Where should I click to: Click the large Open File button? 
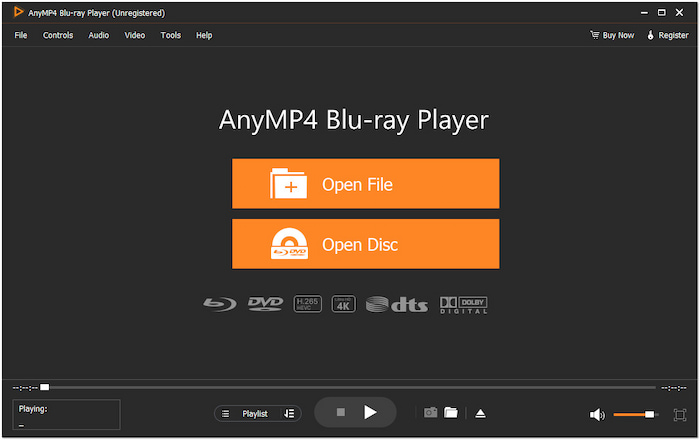(x=366, y=183)
